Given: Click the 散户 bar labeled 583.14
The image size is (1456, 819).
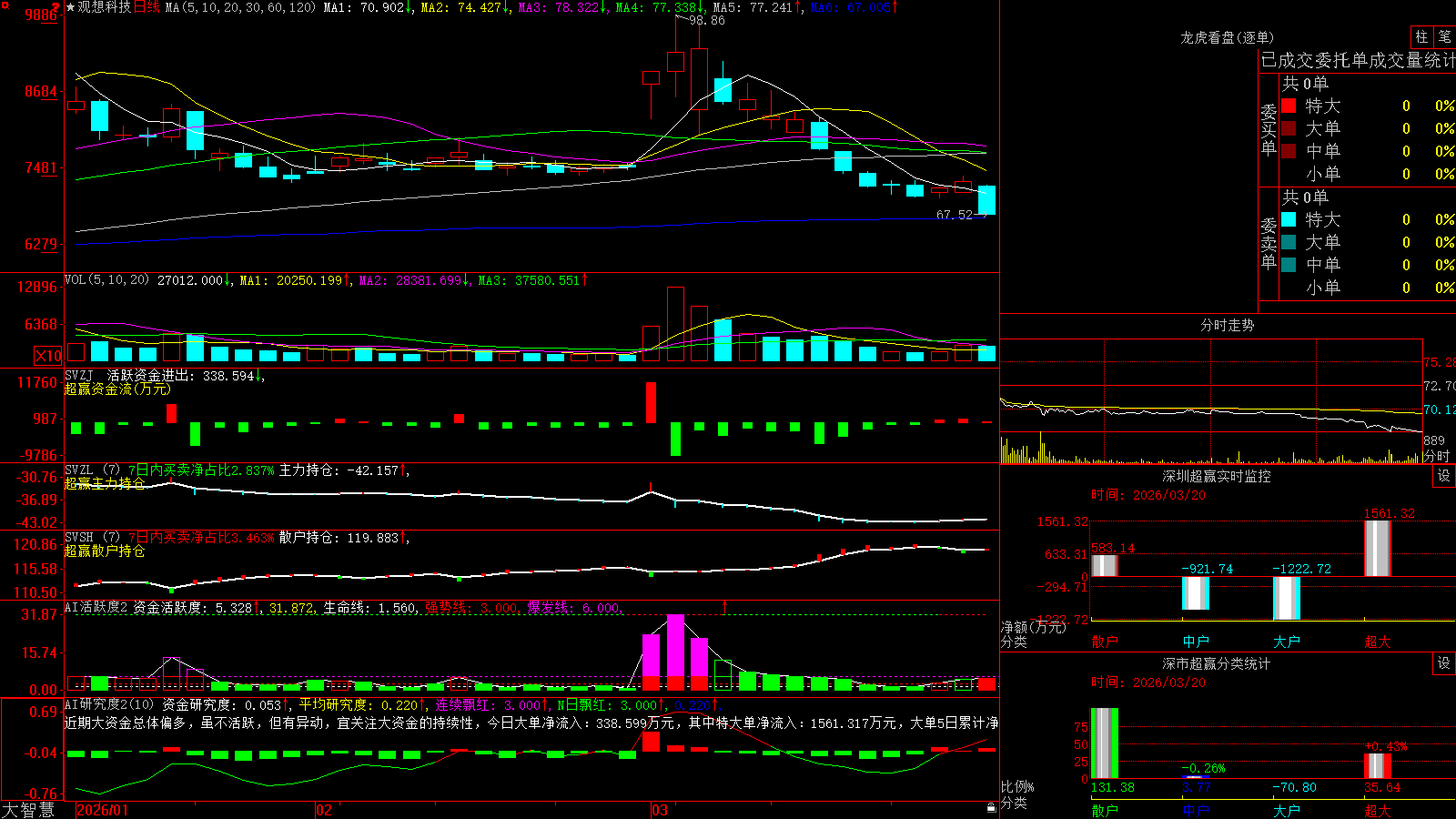Looking at the screenshot, I should point(1104,565).
